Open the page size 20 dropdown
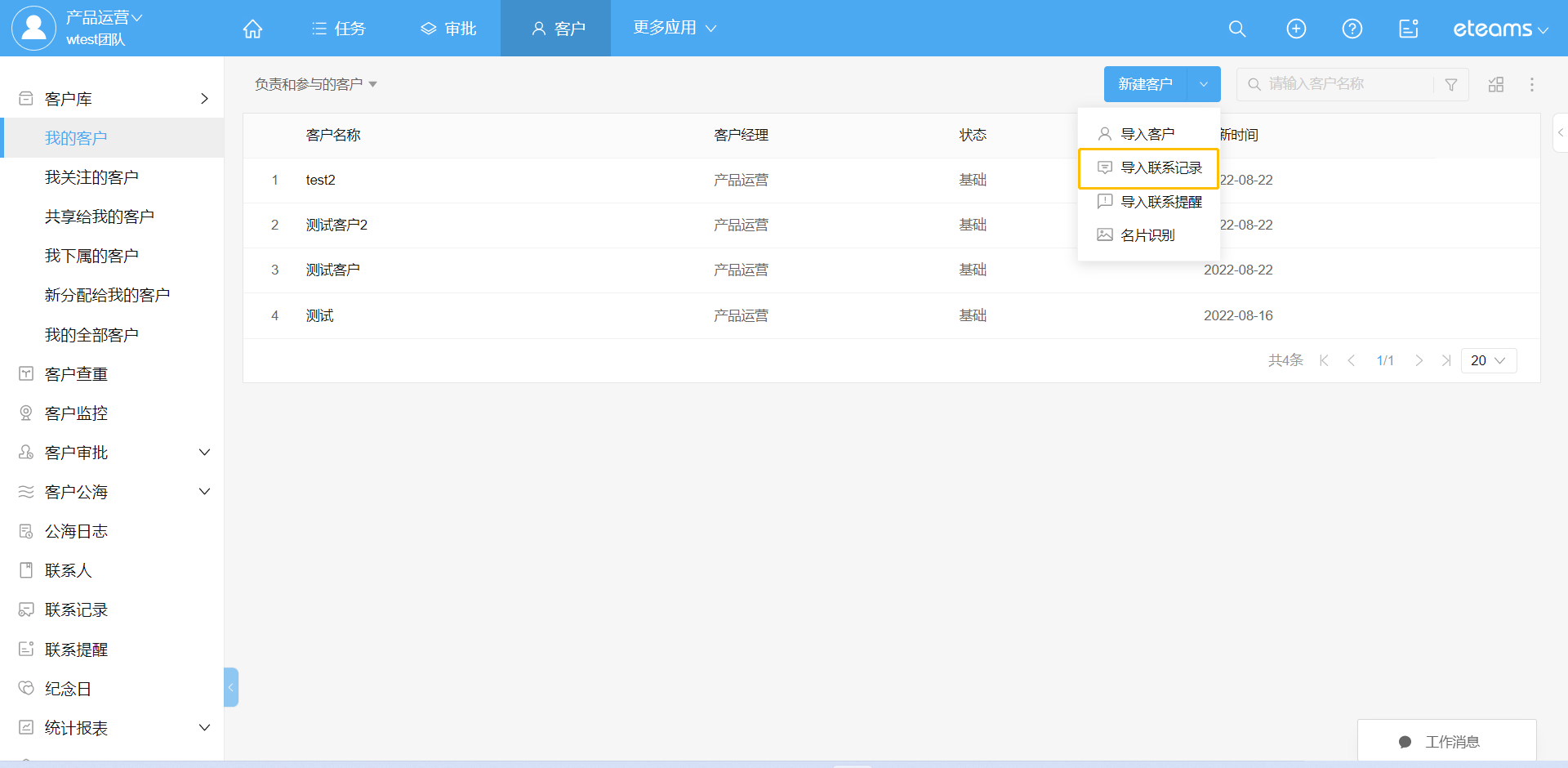 (1487, 360)
